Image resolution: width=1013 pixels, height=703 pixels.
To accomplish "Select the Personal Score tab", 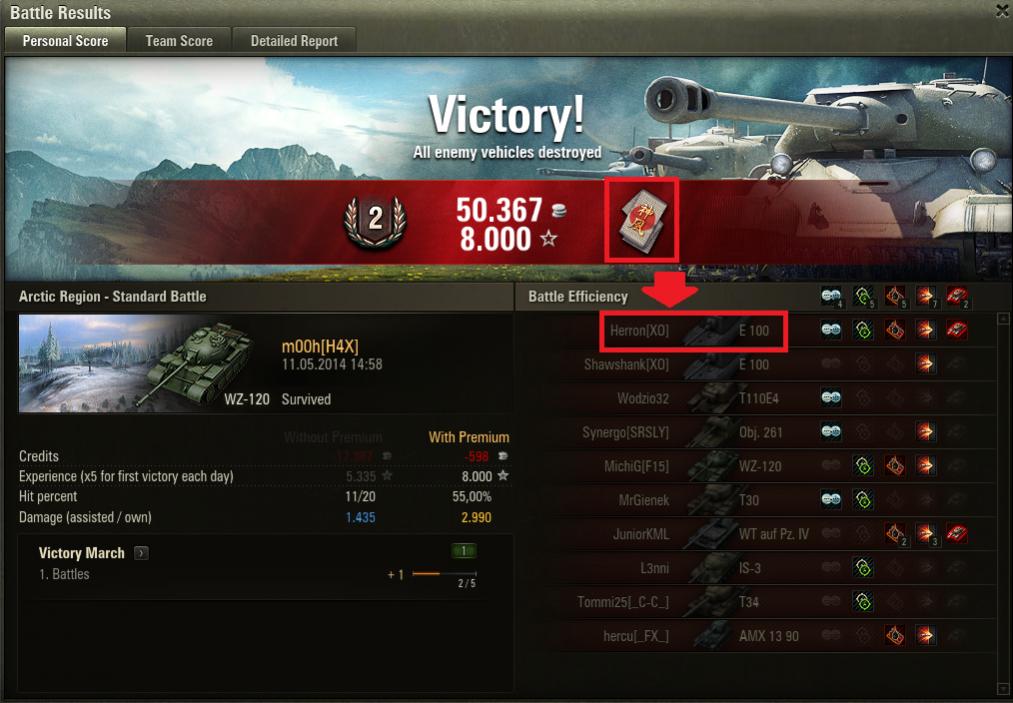I will point(65,41).
